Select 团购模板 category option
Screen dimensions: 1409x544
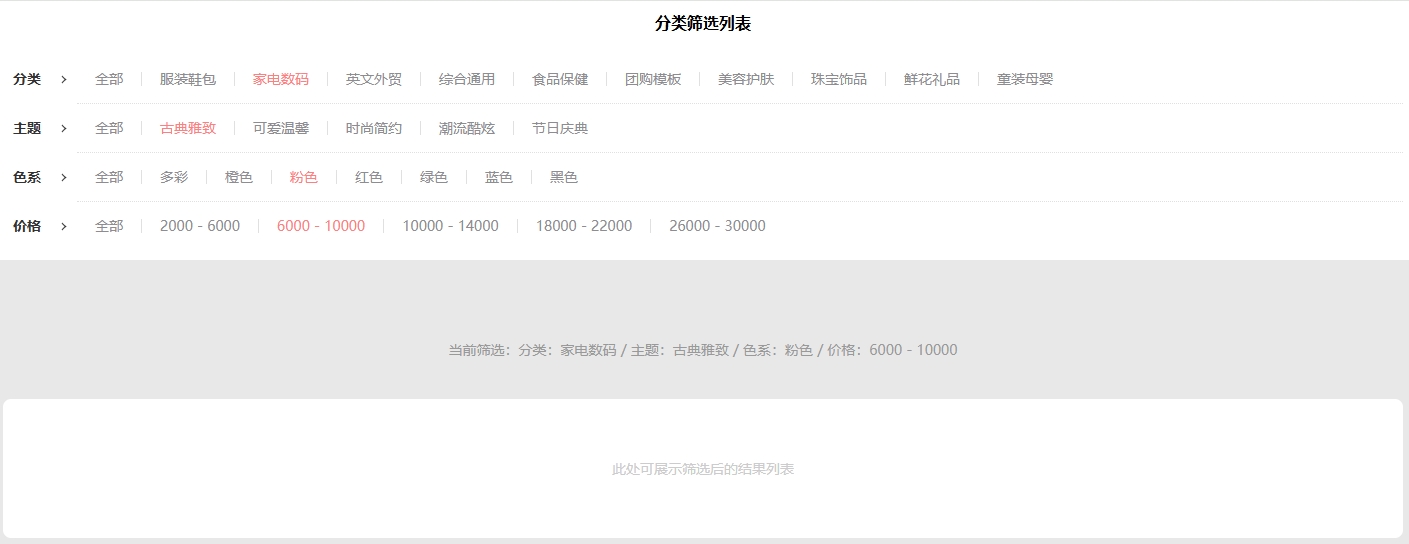tap(653, 79)
